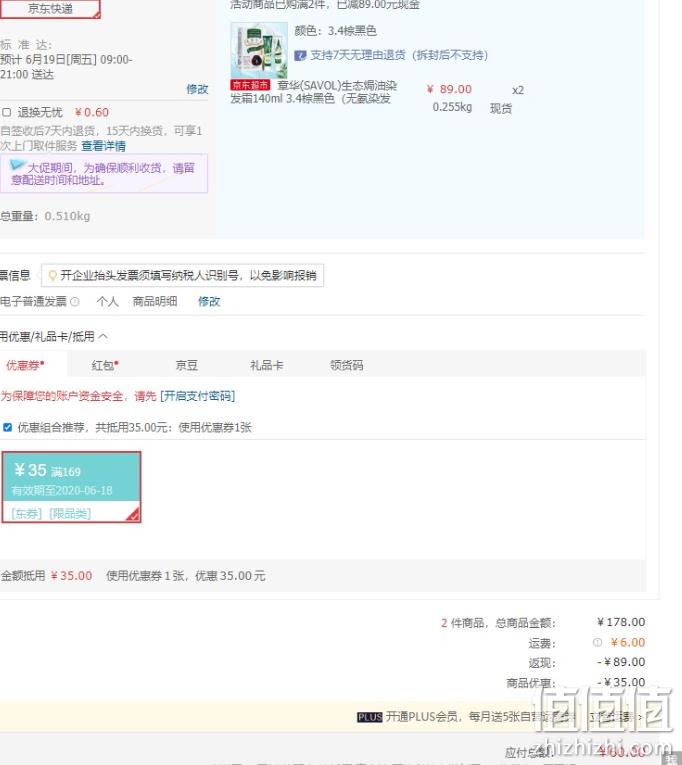Click 返现 -¥89.00 value
This screenshot has width=682, height=765.
pyautogui.click(x=621, y=662)
